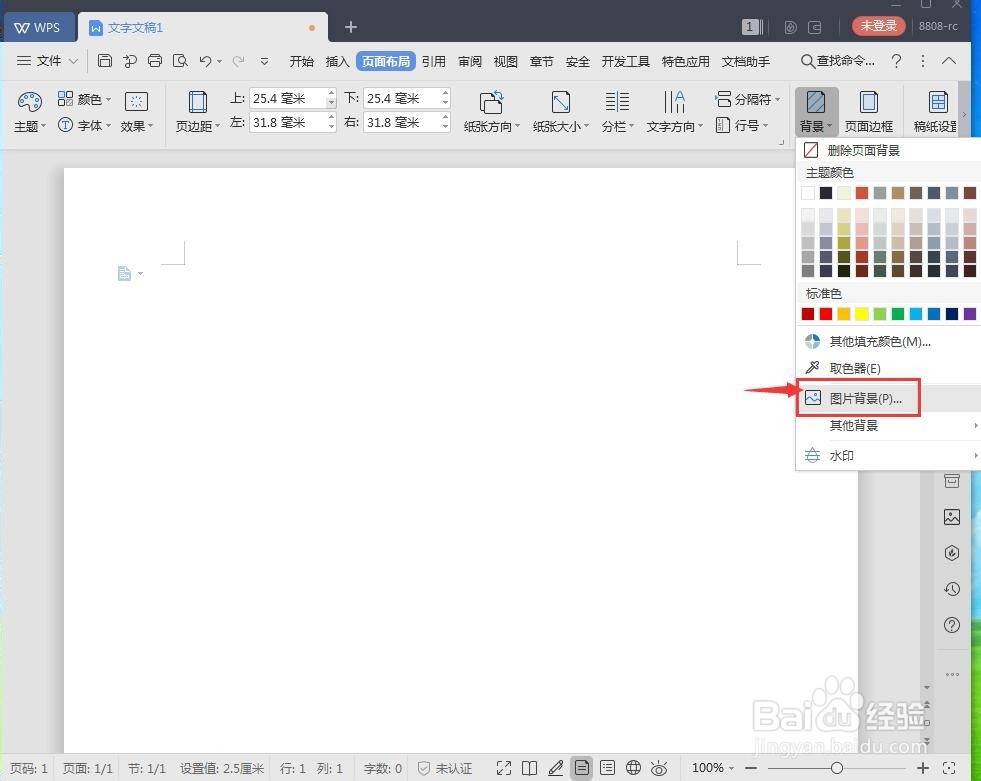This screenshot has width=981, height=781.
Task: Open the 主题 theme palette icon
Action: coord(29,102)
